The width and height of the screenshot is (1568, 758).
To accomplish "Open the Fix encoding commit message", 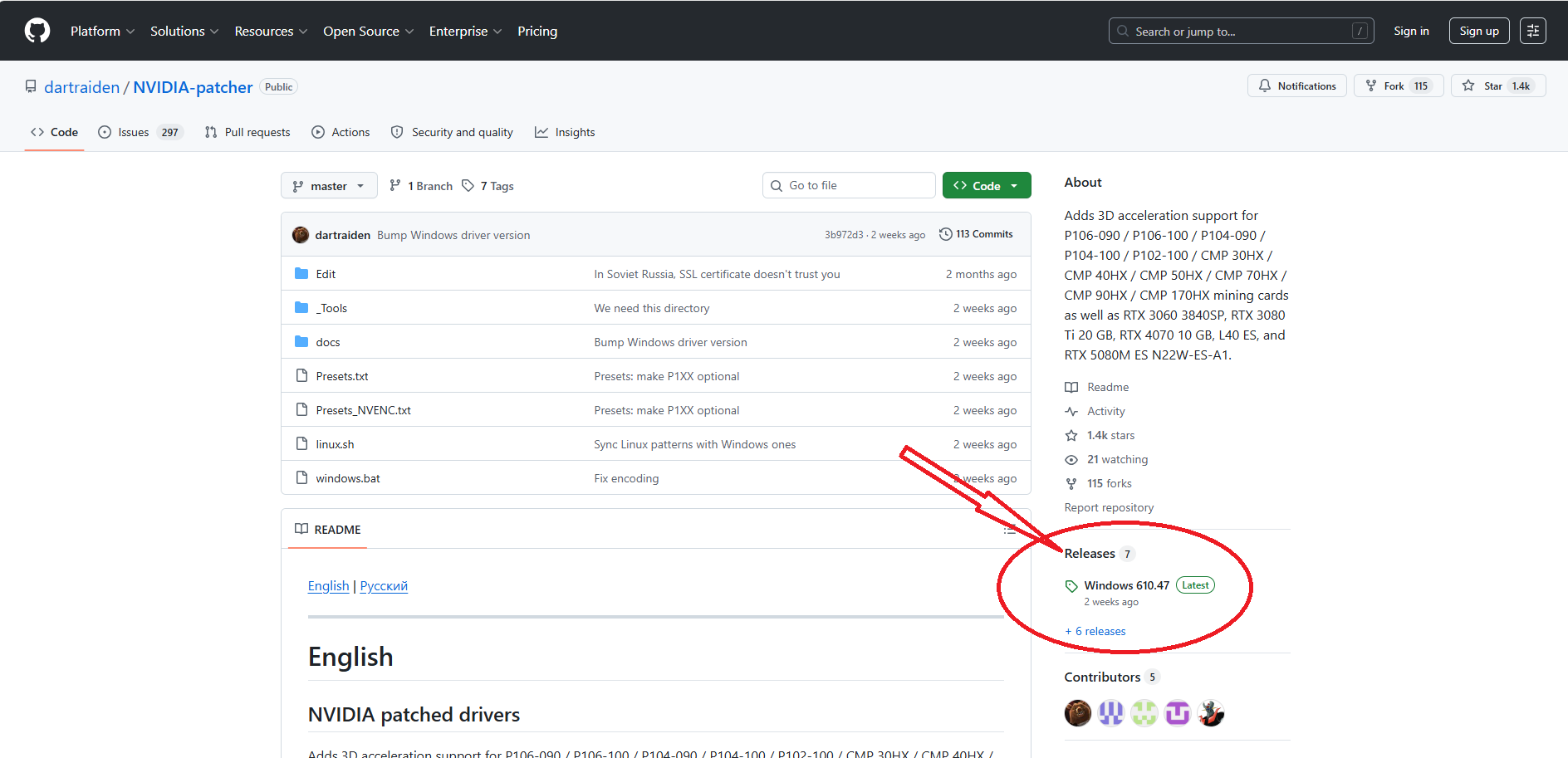I will tap(626, 478).
